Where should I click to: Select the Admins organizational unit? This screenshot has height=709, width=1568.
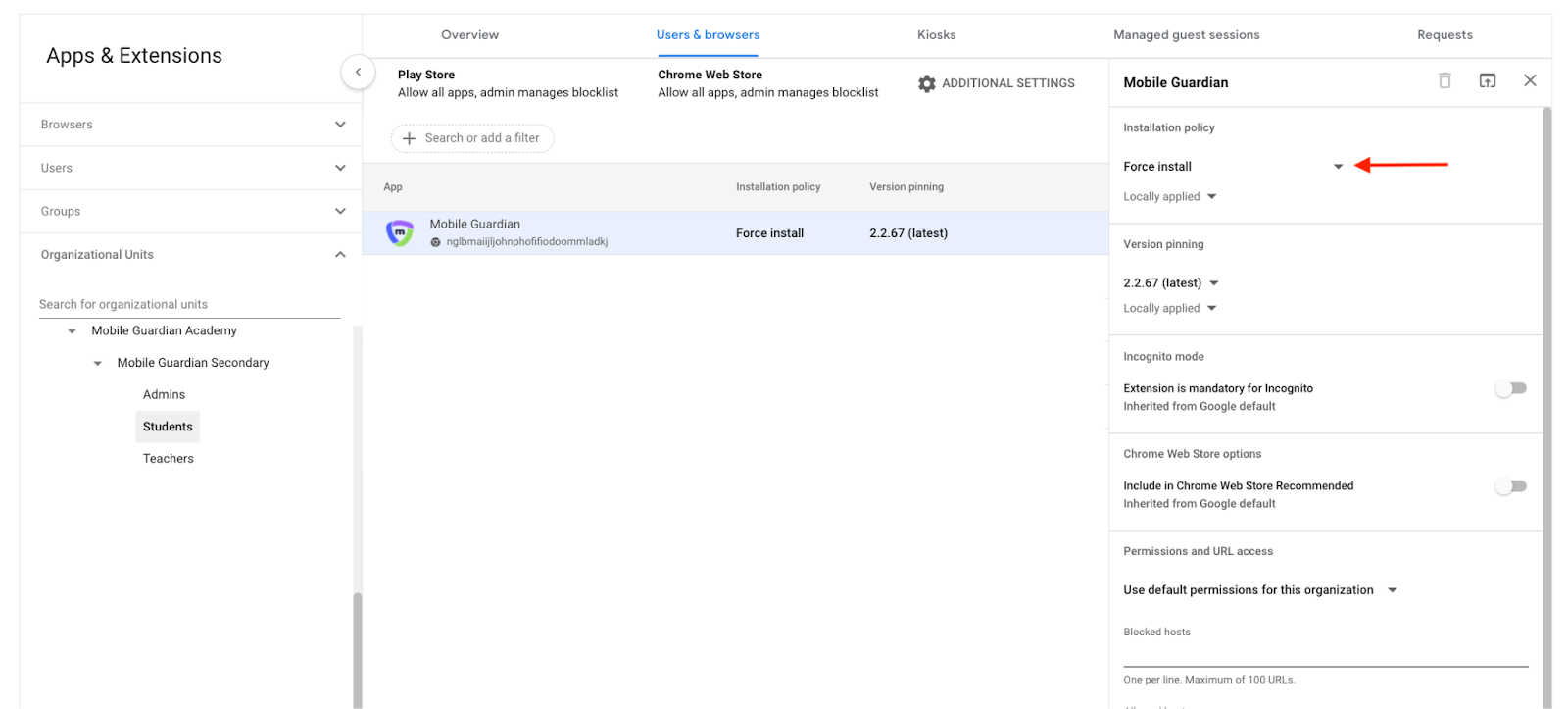pos(164,395)
